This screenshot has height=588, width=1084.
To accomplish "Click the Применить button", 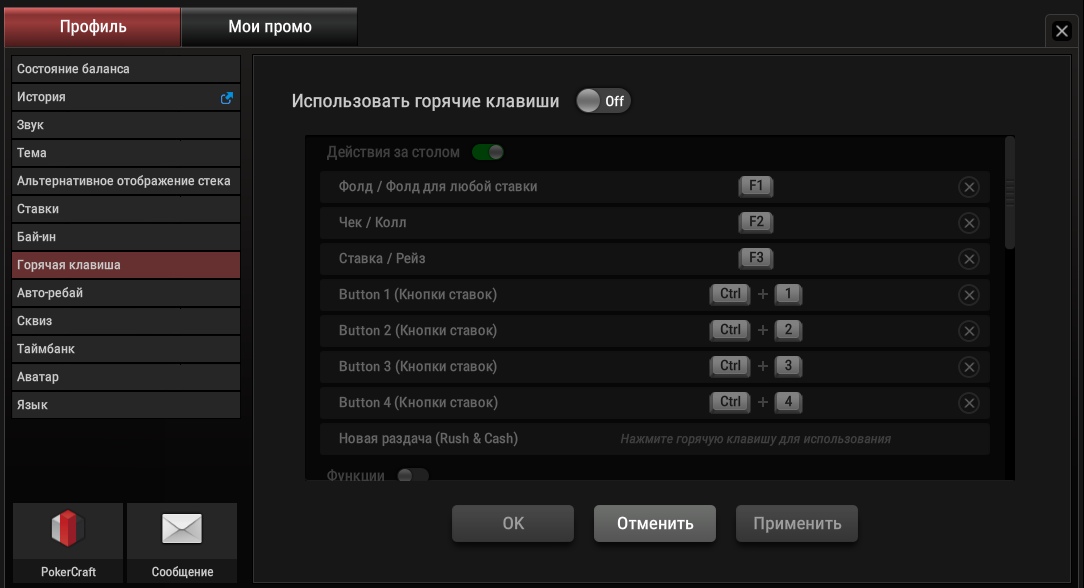I will (796, 523).
